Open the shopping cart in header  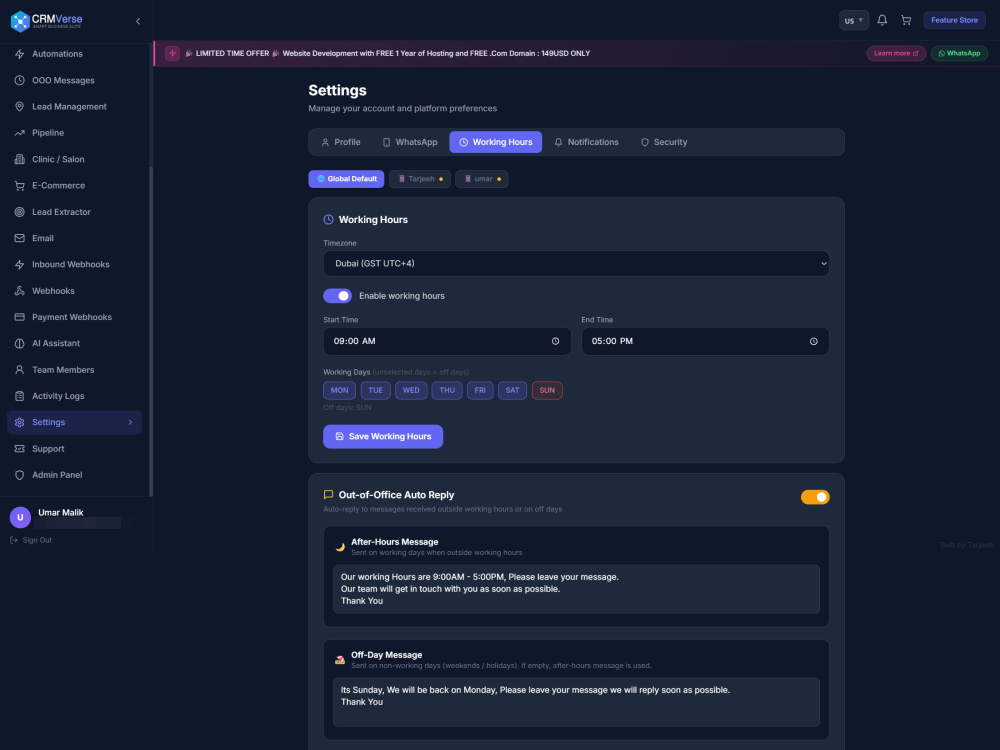(906, 20)
